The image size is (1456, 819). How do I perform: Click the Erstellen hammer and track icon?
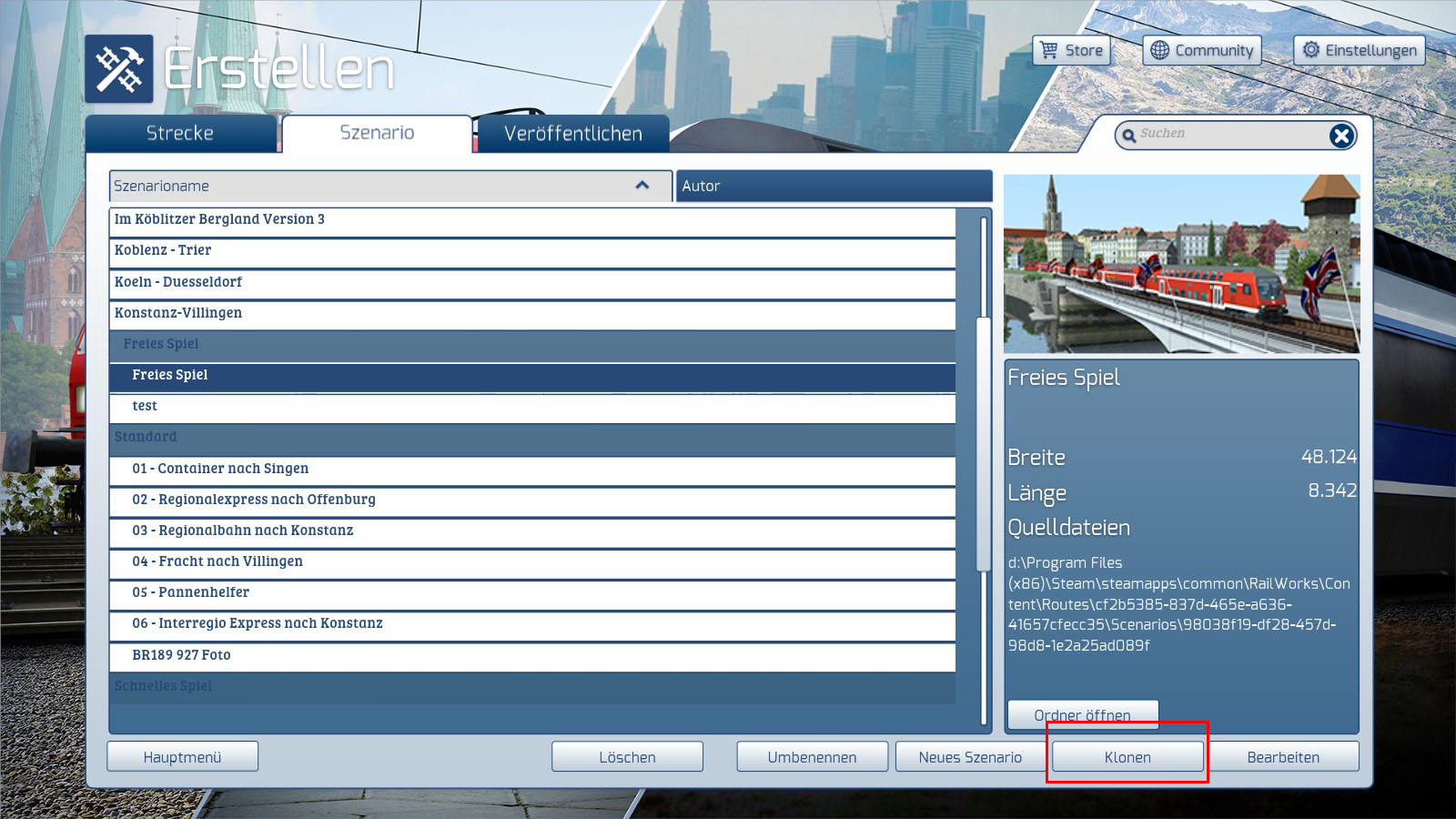tap(119, 69)
